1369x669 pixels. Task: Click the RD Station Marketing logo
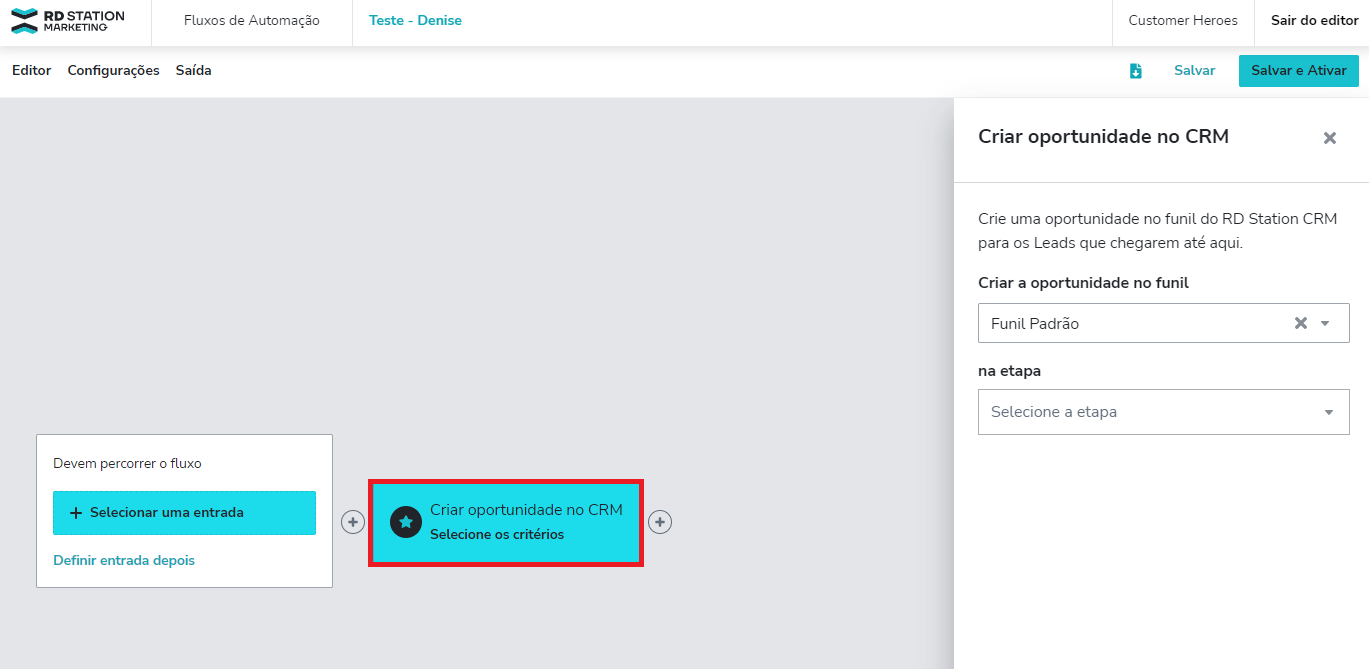(x=68, y=21)
